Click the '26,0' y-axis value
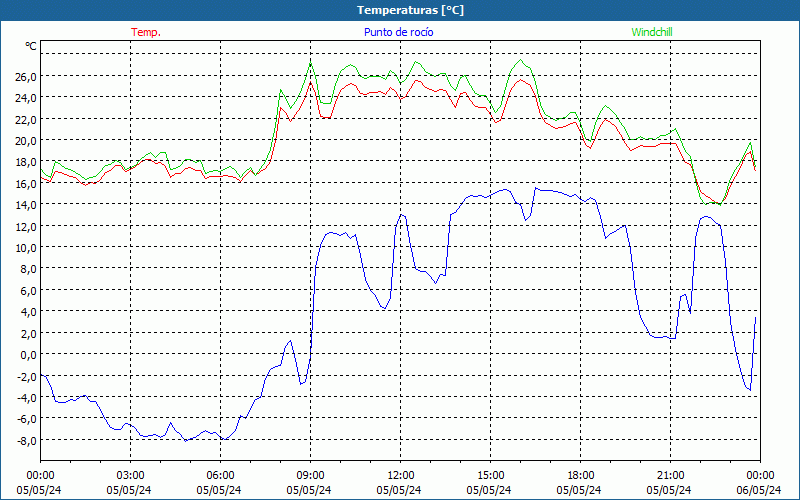 [27, 76]
